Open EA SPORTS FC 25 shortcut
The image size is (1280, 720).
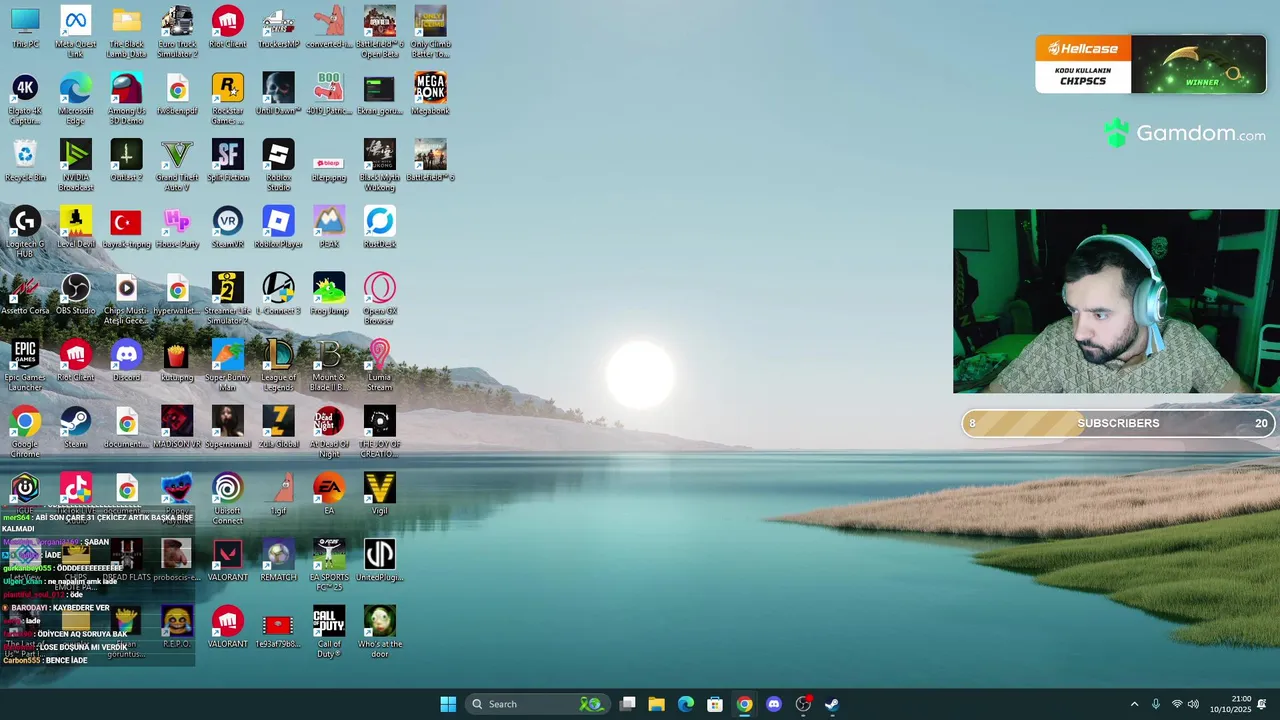point(329,565)
